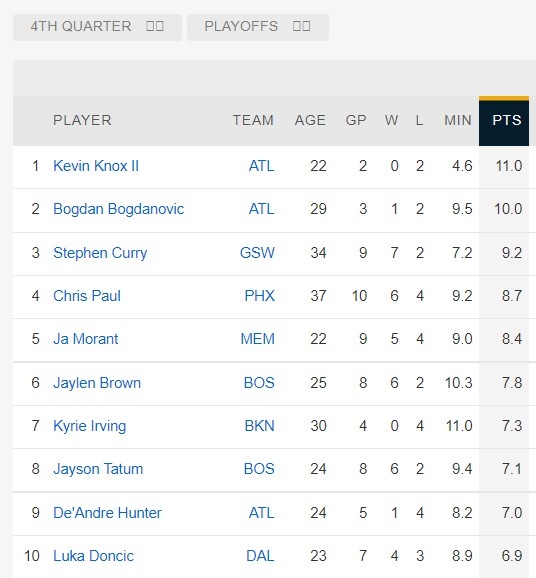Sort by TEAM column header
Screen dimensions: 536x578
pos(253,120)
